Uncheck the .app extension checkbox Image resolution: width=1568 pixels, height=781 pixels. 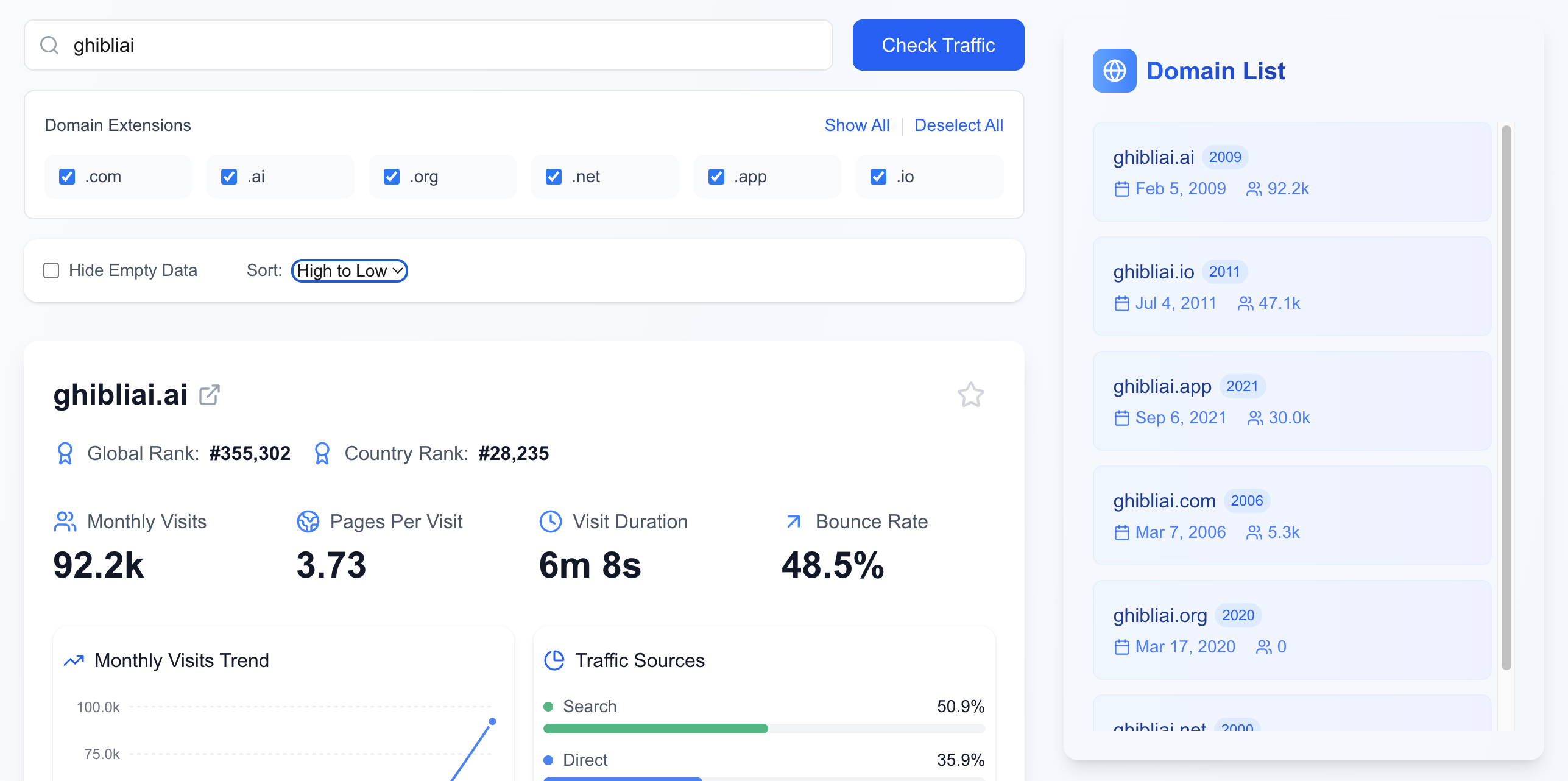pyautogui.click(x=716, y=177)
